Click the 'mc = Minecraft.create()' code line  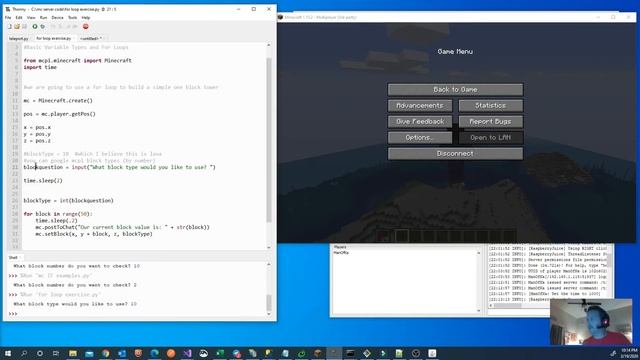coord(58,100)
